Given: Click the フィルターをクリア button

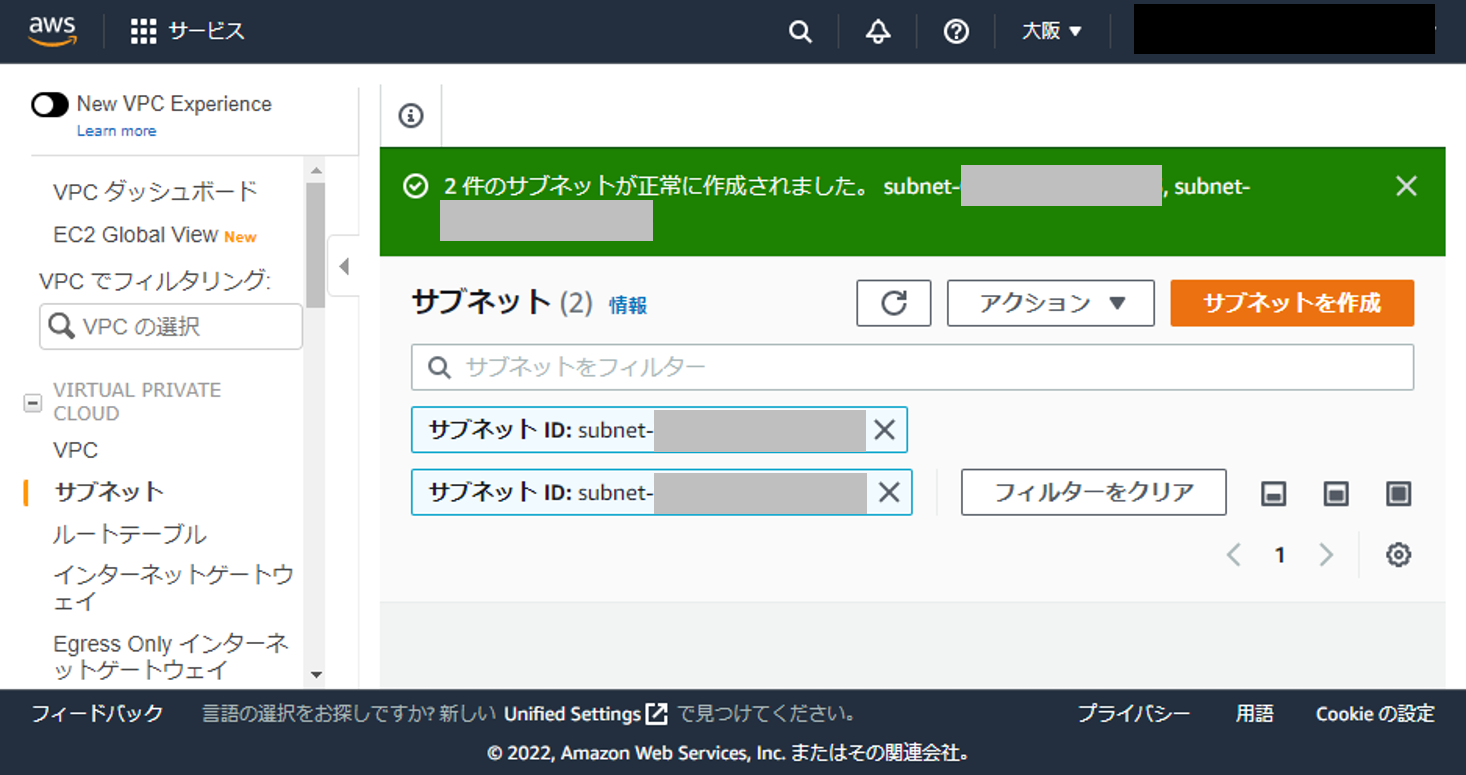Looking at the screenshot, I should pyautogui.click(x=1093, y=492).
